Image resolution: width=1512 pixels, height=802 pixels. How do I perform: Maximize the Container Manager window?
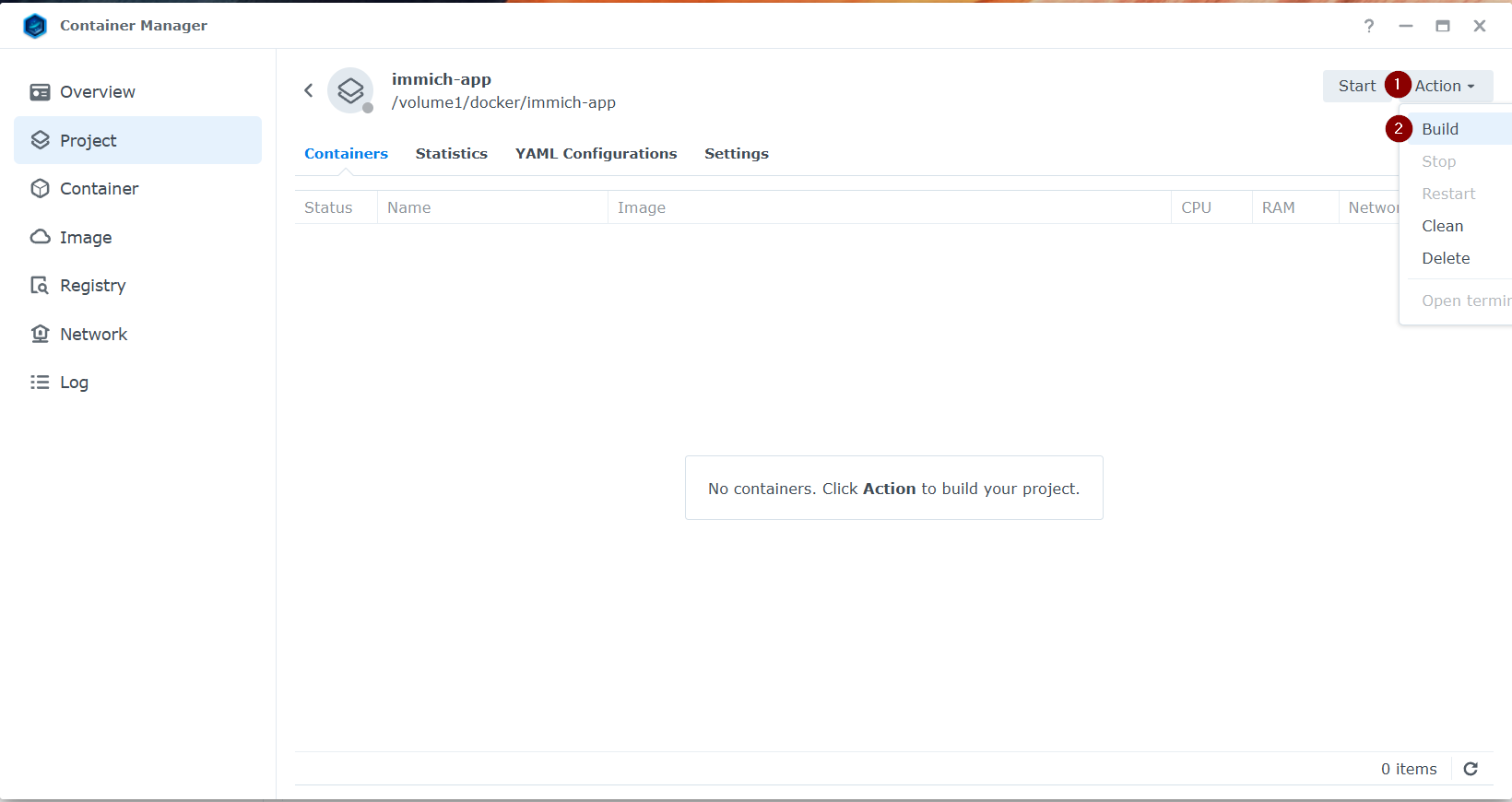click(x=1443, y=26)
